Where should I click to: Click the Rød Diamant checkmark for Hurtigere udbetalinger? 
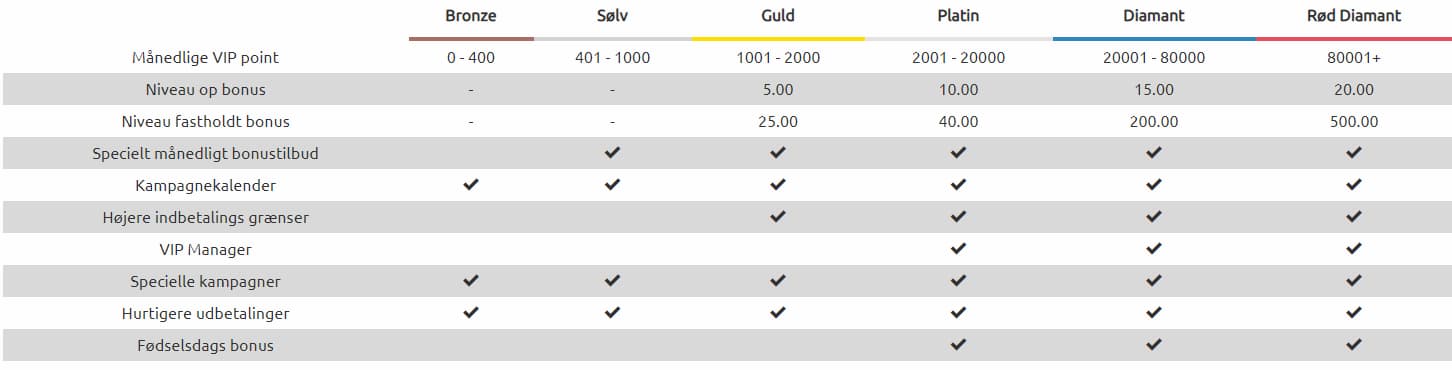(1354, 313)
